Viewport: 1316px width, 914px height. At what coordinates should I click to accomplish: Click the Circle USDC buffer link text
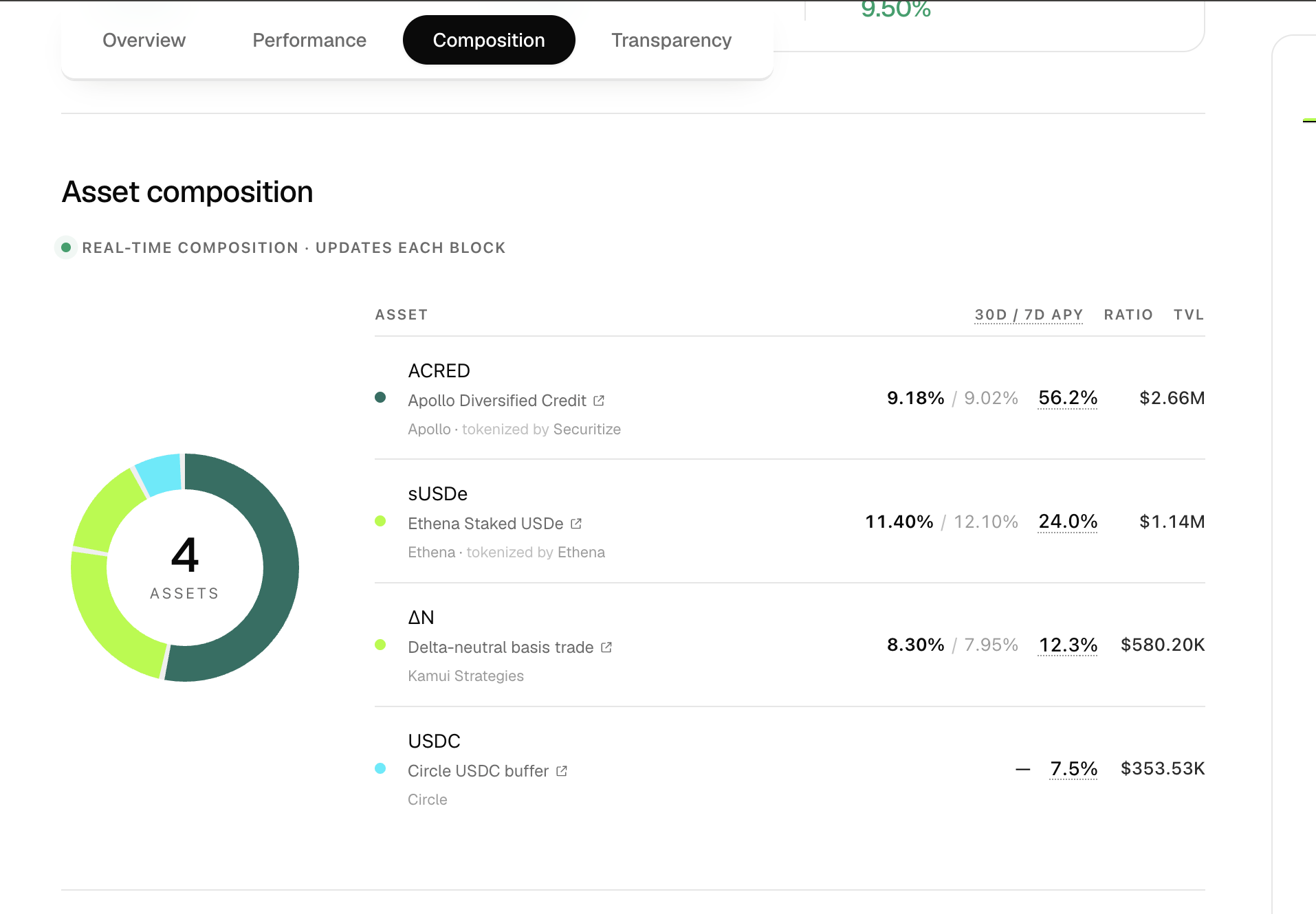click(478, 771)
